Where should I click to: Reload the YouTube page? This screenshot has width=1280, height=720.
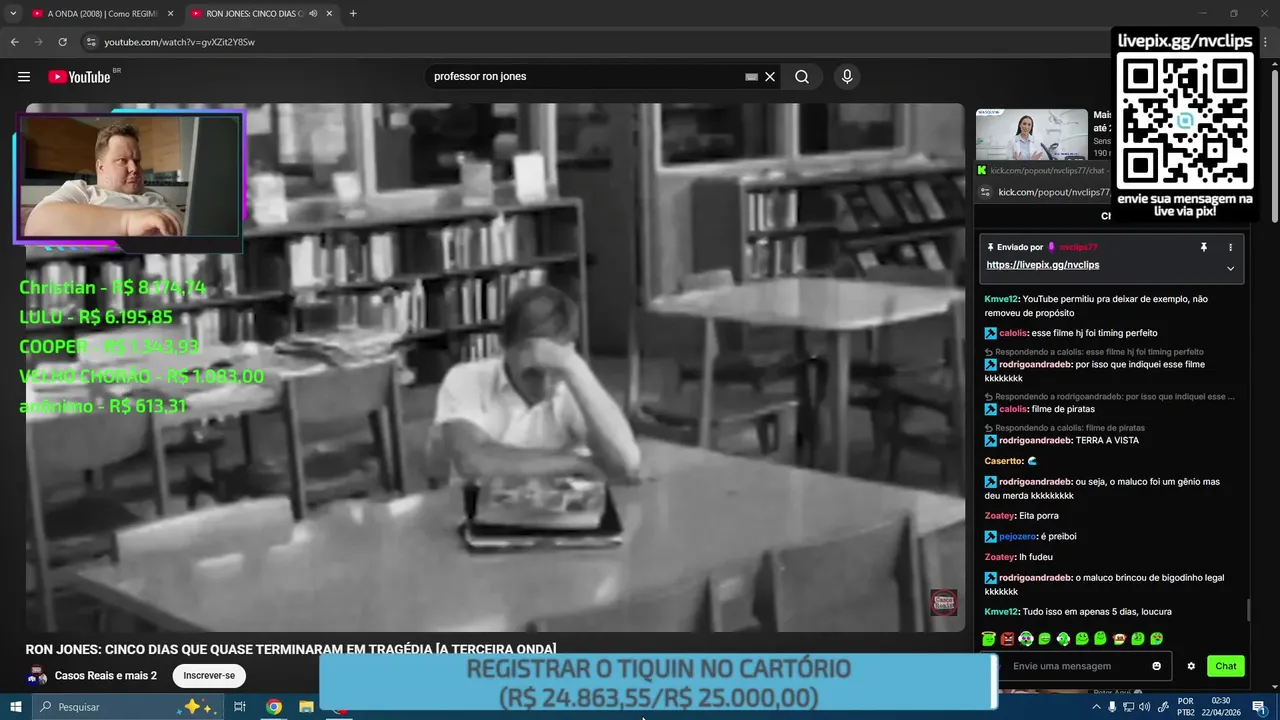(x=62, y=42)
